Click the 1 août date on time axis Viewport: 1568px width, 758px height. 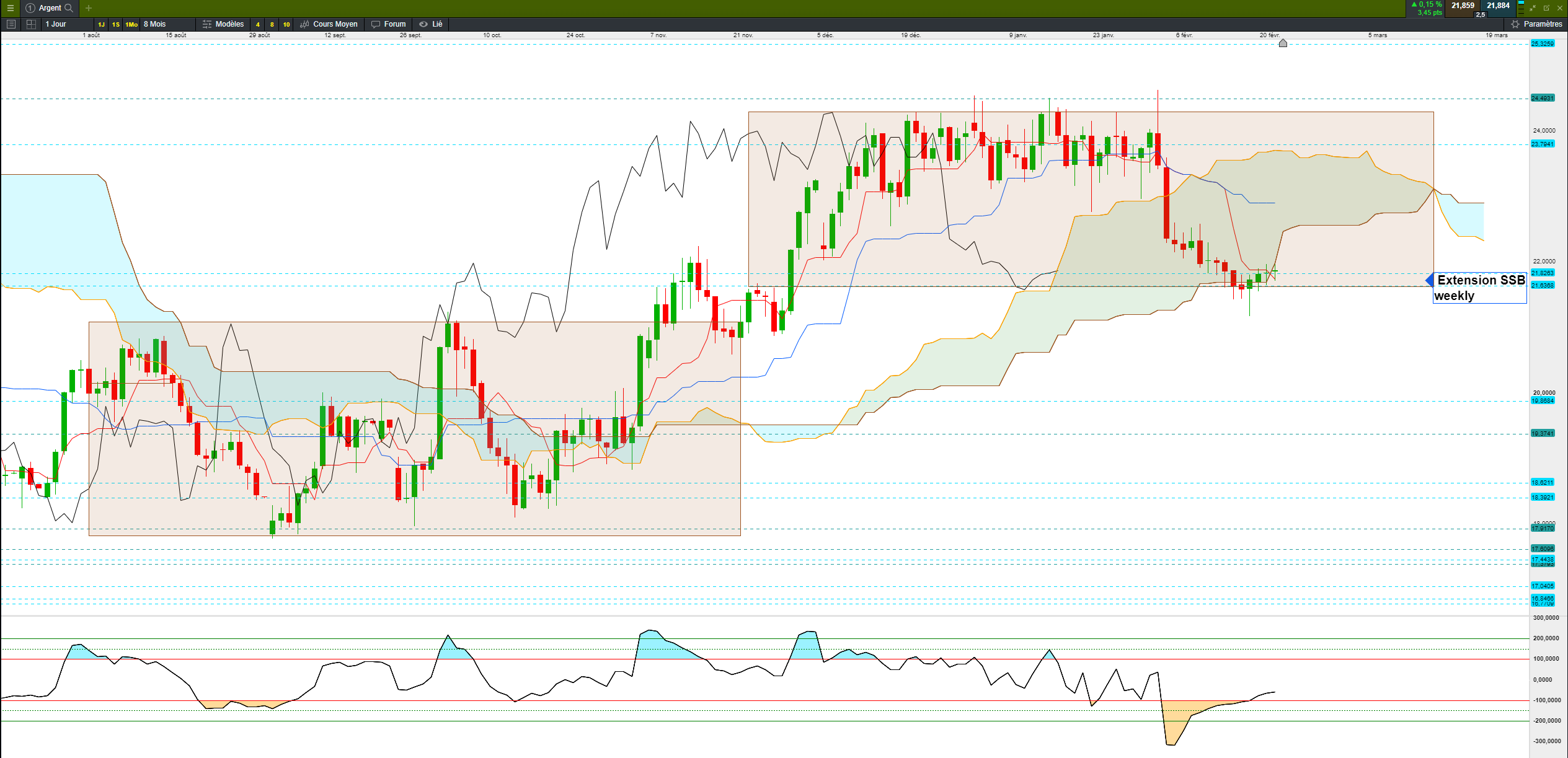point(91,35)
